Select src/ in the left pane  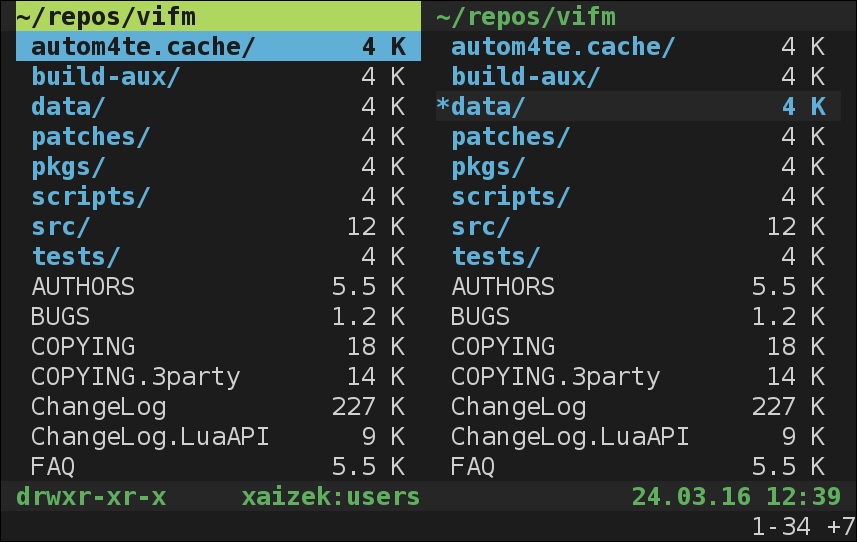tap(219, 227)
